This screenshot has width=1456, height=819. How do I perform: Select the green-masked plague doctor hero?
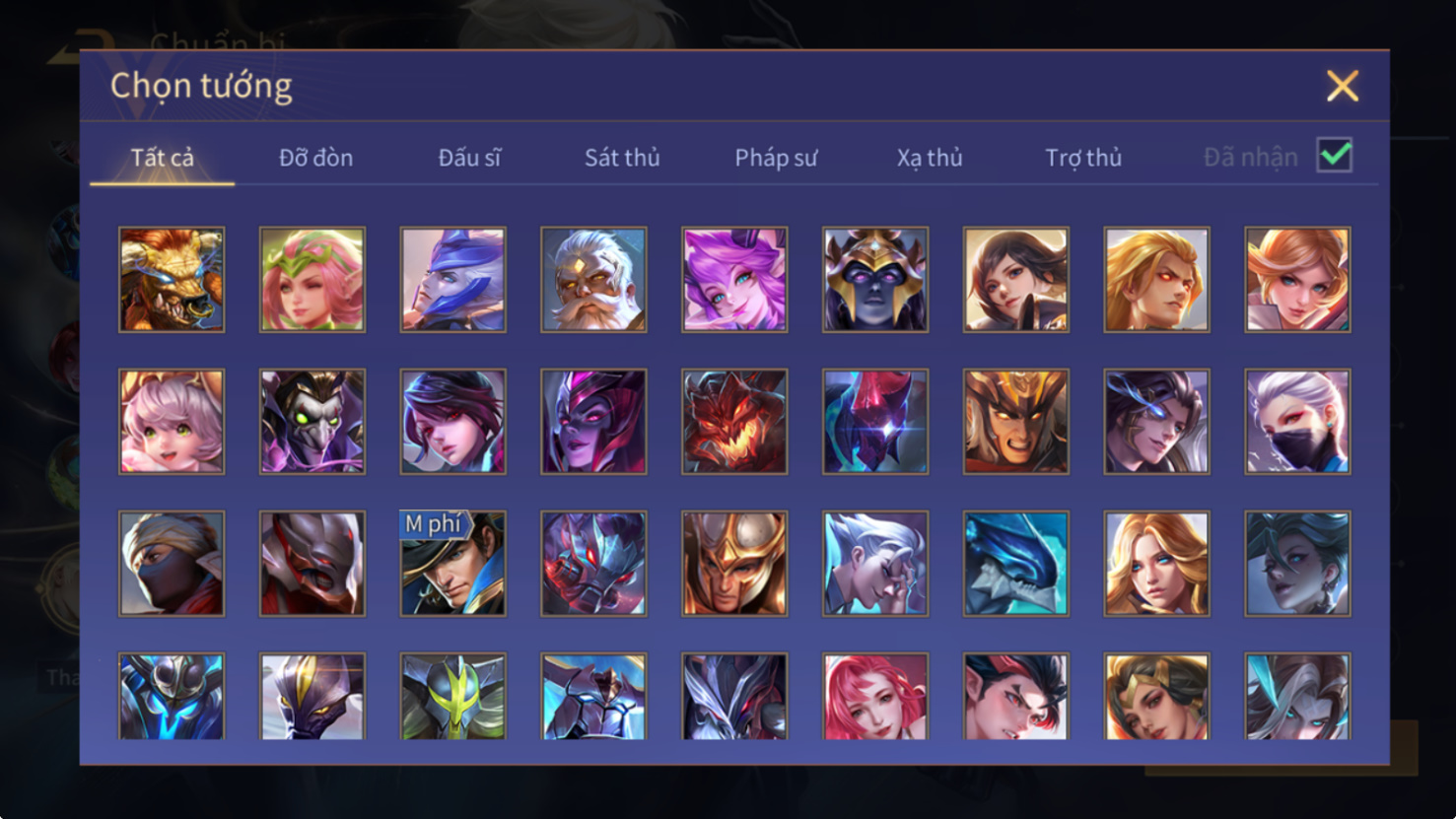(x=312, y=422)
